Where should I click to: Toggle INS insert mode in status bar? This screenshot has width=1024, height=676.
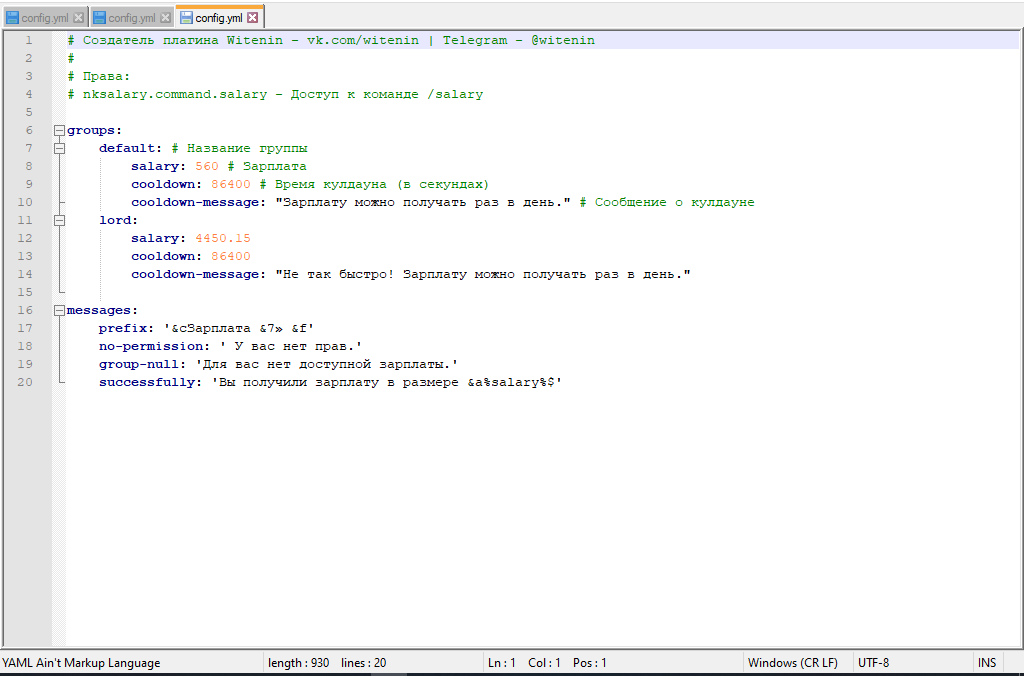(x=987, y=663)
